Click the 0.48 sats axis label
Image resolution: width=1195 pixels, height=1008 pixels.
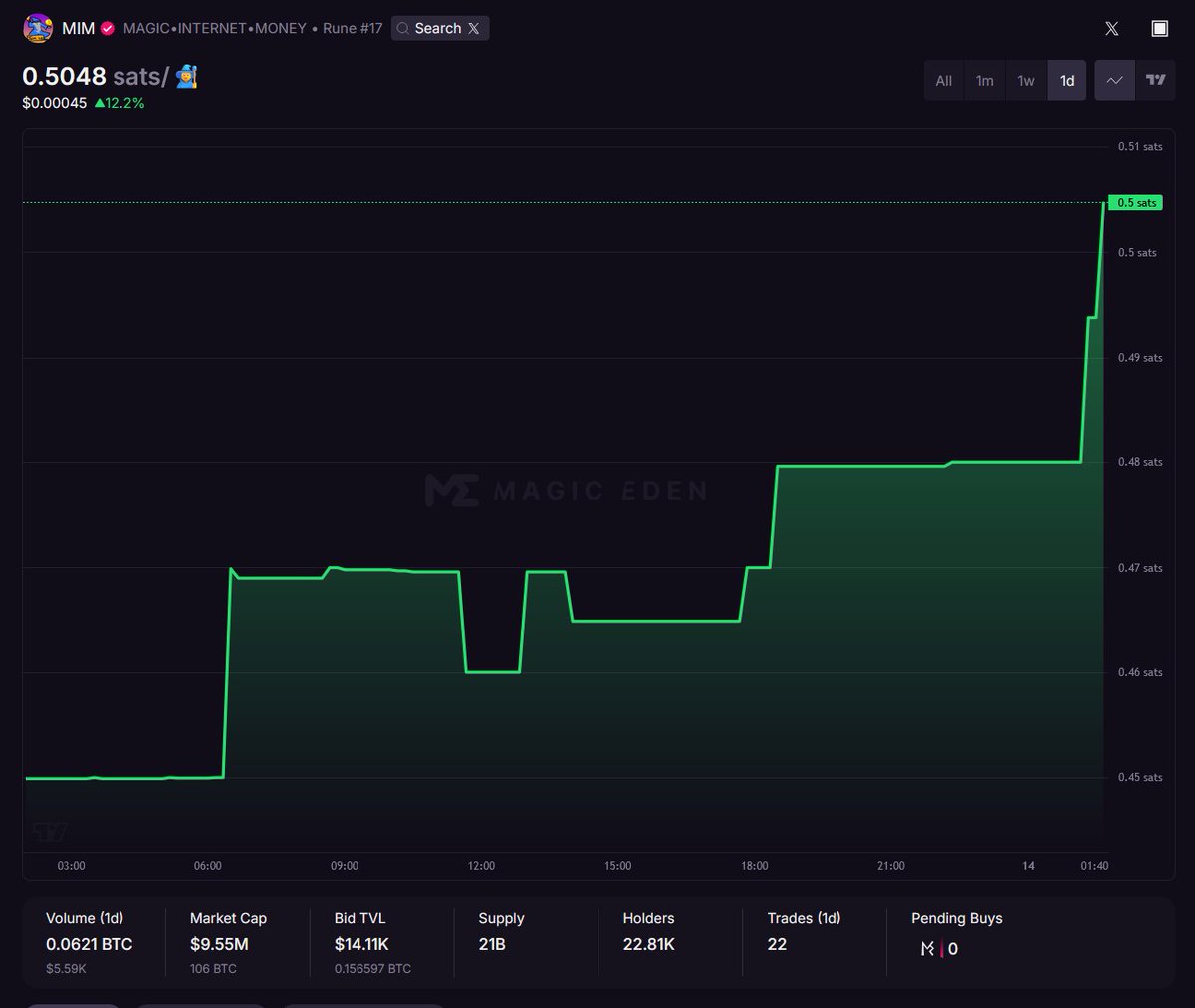pyautogui.click(x=1140, y=462)
